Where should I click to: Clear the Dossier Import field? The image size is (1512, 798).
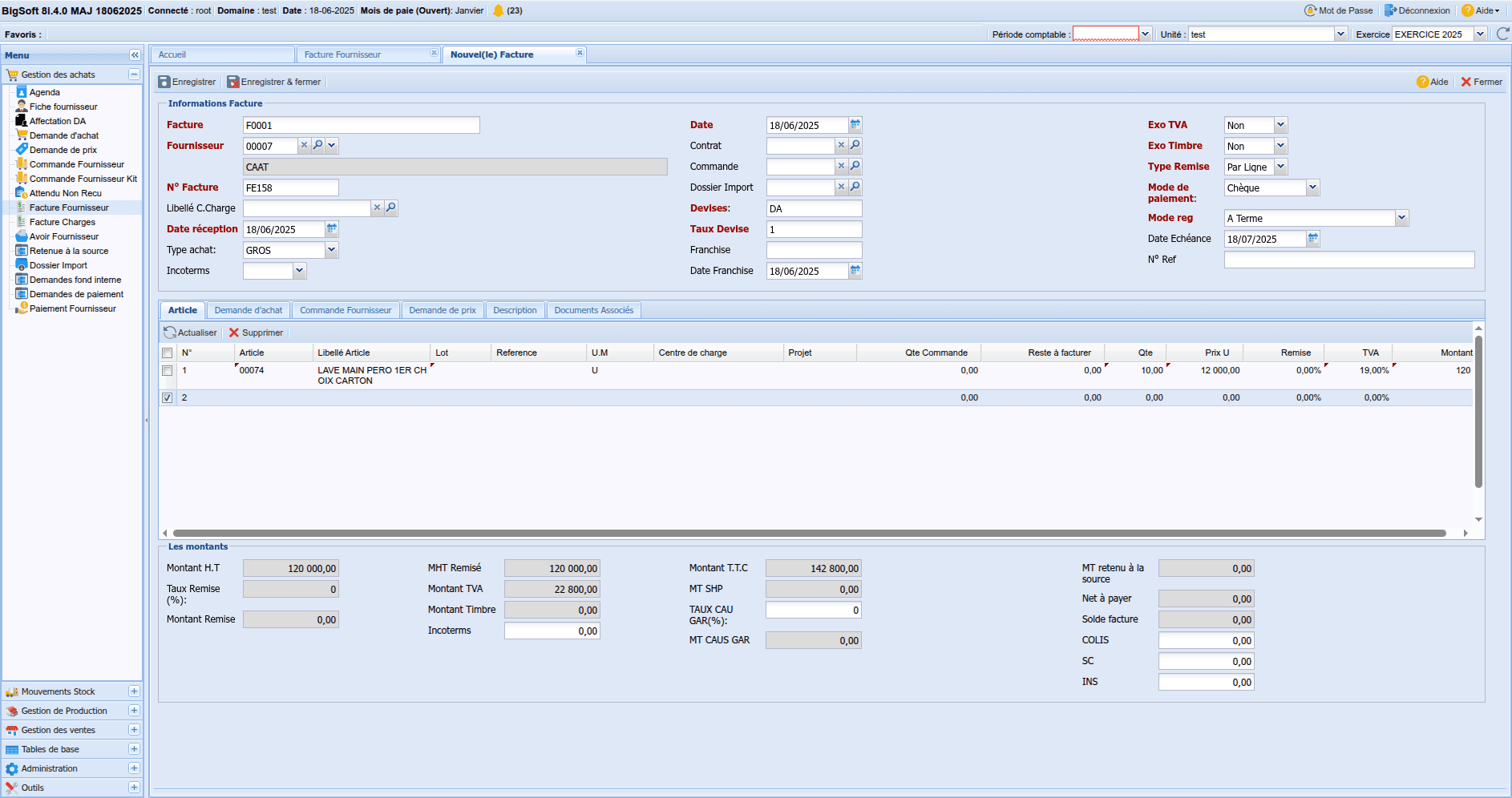click(x=841, y=187)
